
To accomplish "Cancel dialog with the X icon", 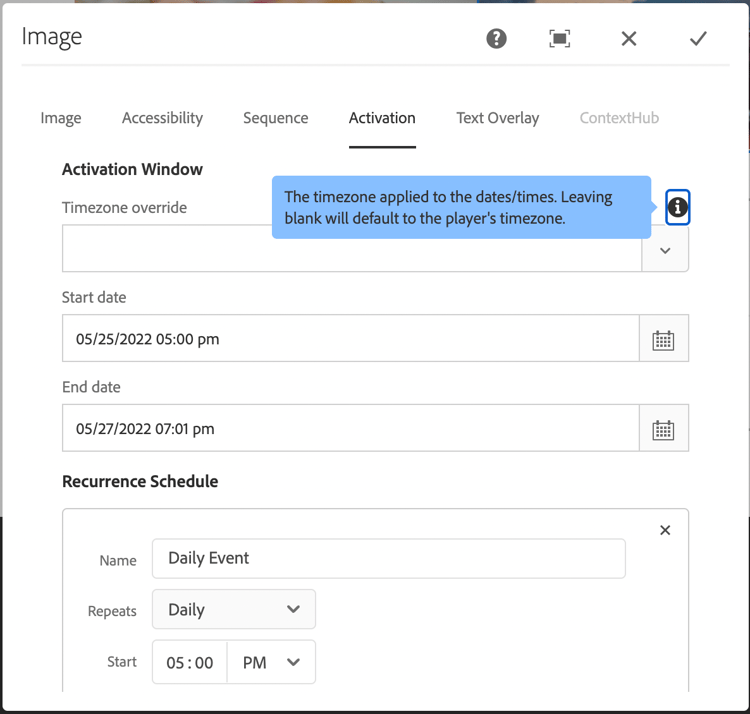I will 629,39.
